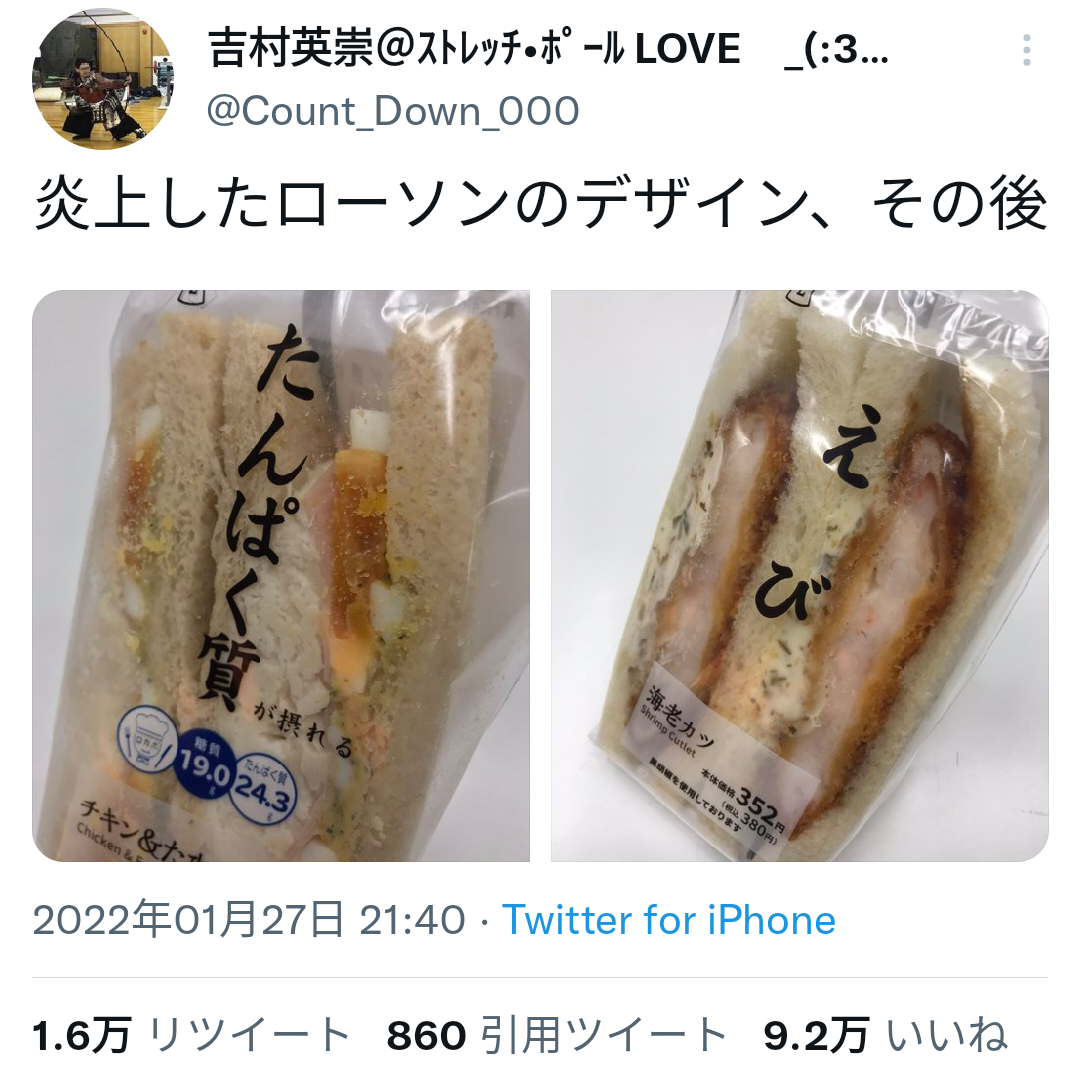This screenshot has height=1077, width=1080.
Task: View the 9.2万 いいね list
Action: click(x=886, y=1036)
